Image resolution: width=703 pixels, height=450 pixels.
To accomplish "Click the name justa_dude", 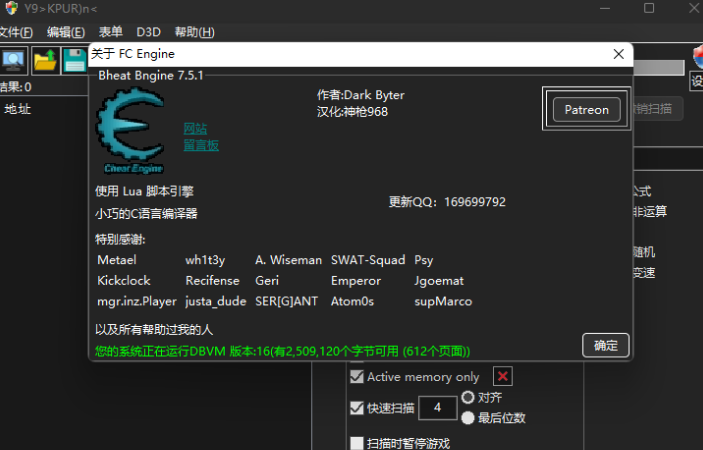I will point(216,302).
